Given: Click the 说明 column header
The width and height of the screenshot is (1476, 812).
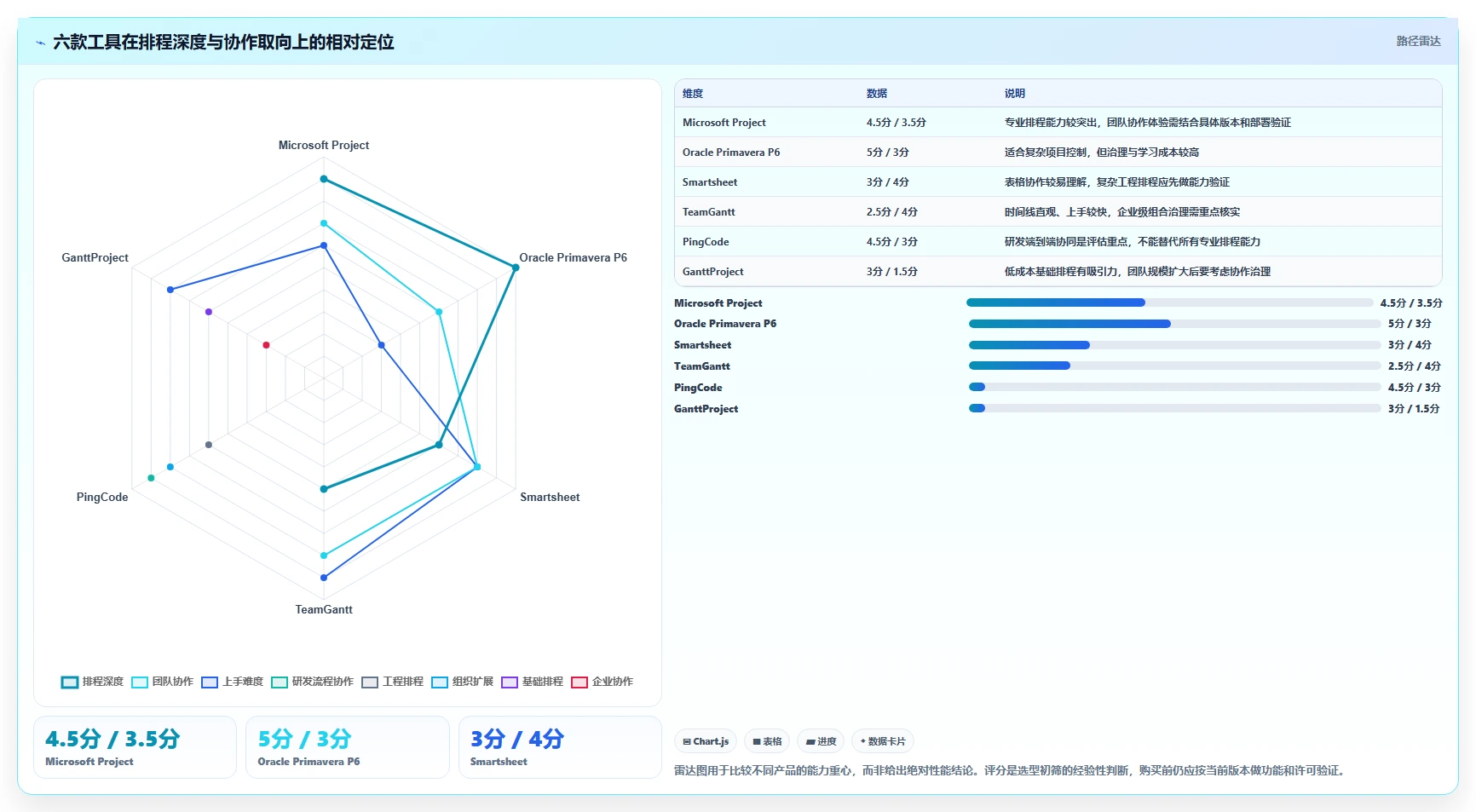Looking at the screenshot, I should [x=1015, y=94].
